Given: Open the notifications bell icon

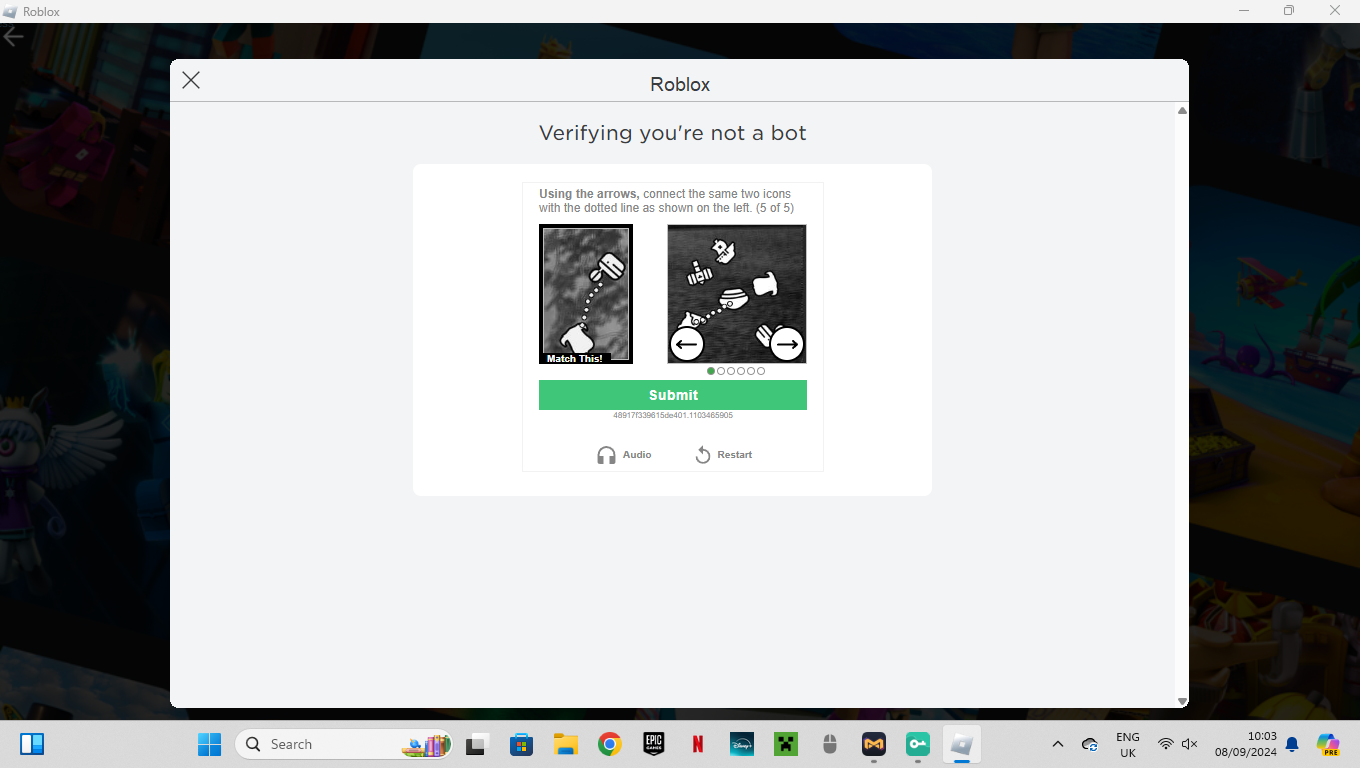Looking at the screenshot, I should point(1292,744).
